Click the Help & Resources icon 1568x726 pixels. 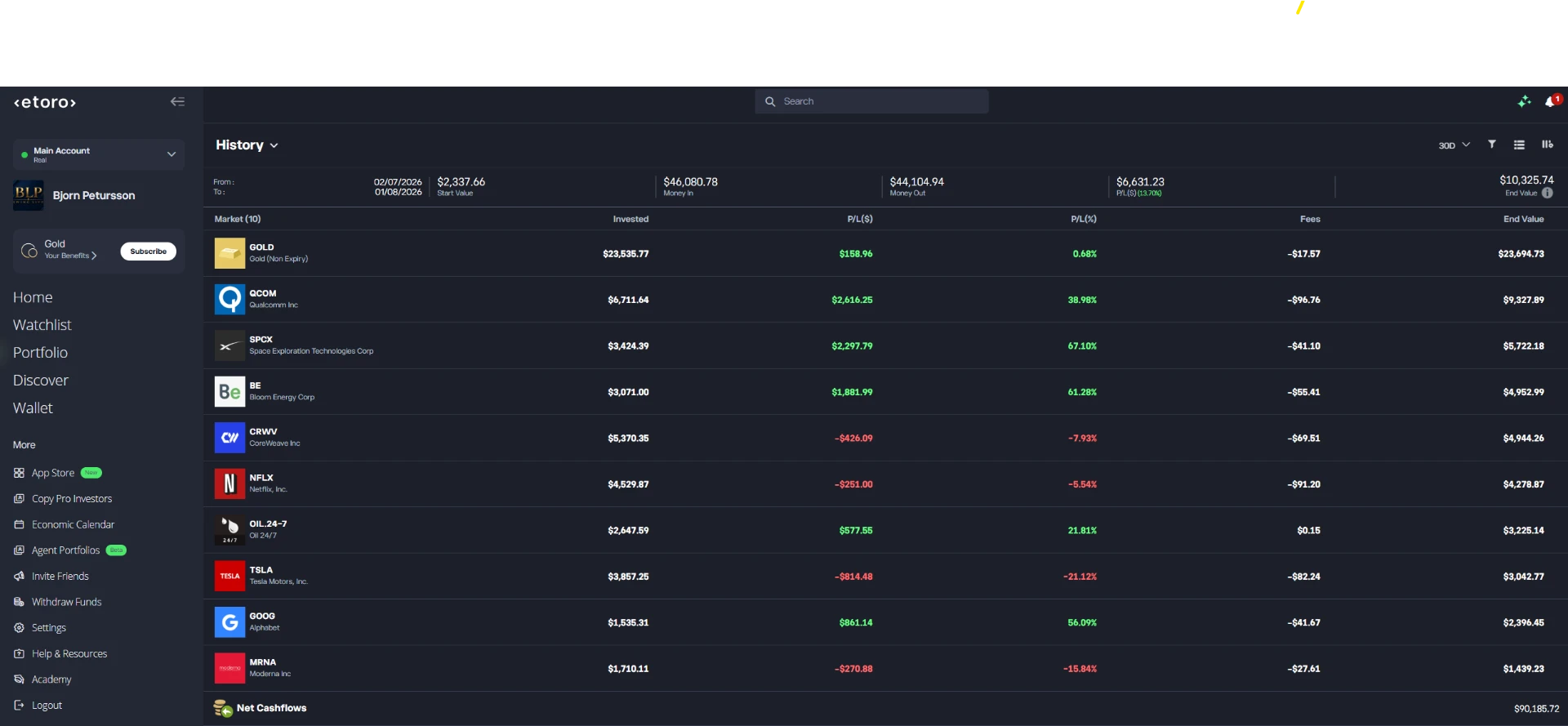tap(19, 654)
